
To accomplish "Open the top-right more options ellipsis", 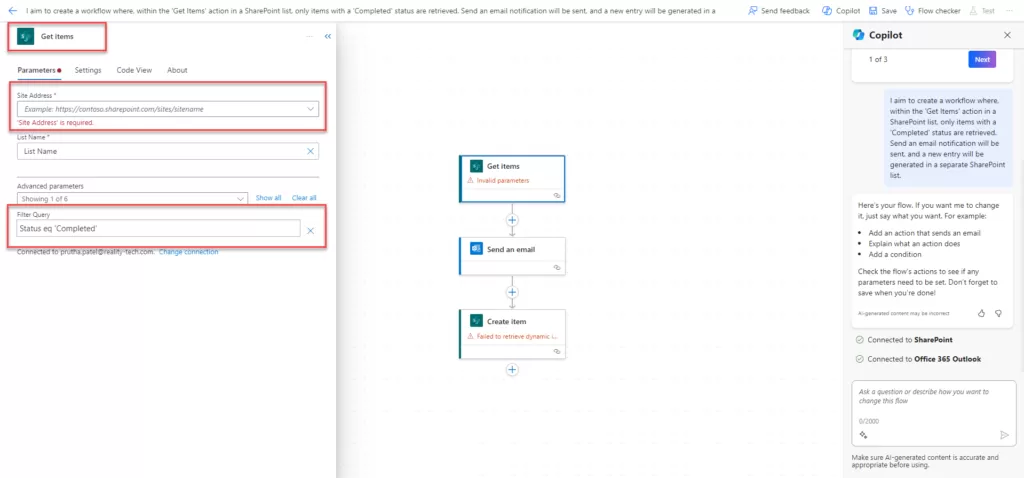I will tap(1010, 10).
